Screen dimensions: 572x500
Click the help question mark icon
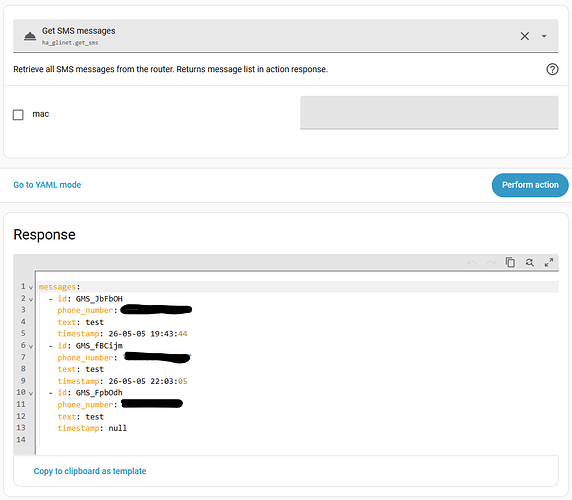(x=552, y=69)
